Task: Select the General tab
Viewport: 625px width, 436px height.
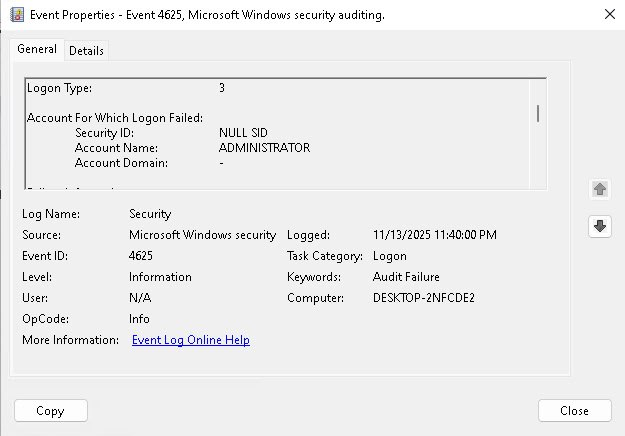Action: tap(37, 50)
